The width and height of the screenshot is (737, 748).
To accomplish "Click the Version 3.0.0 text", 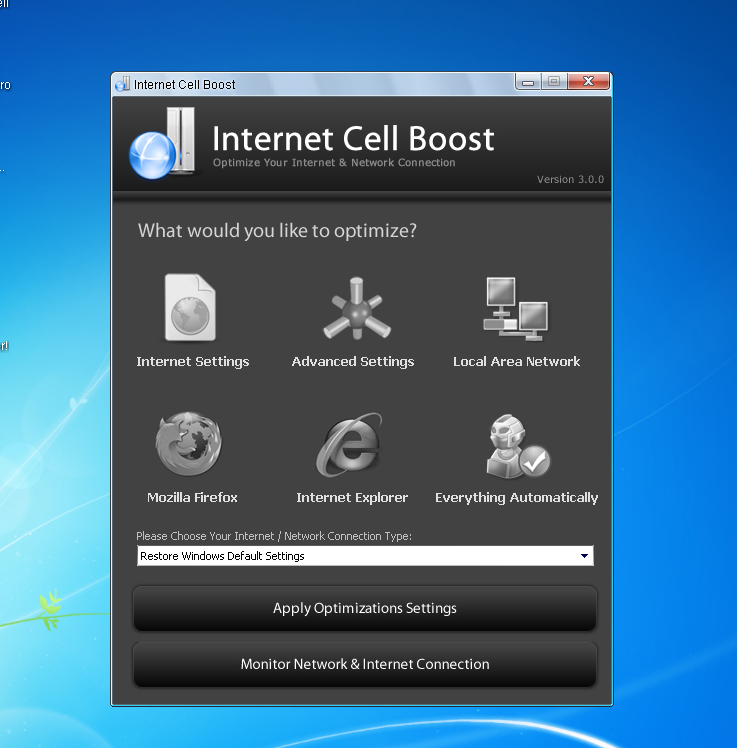I will coord(570,179).
